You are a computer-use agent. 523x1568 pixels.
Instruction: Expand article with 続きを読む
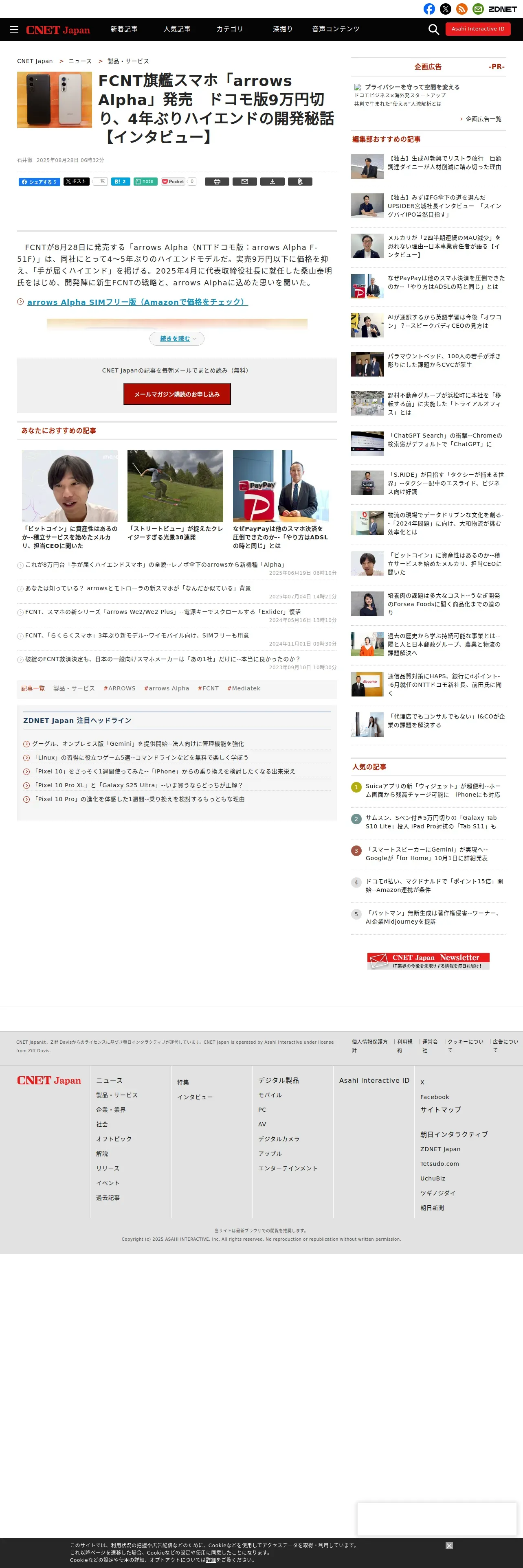click(176, 338)
